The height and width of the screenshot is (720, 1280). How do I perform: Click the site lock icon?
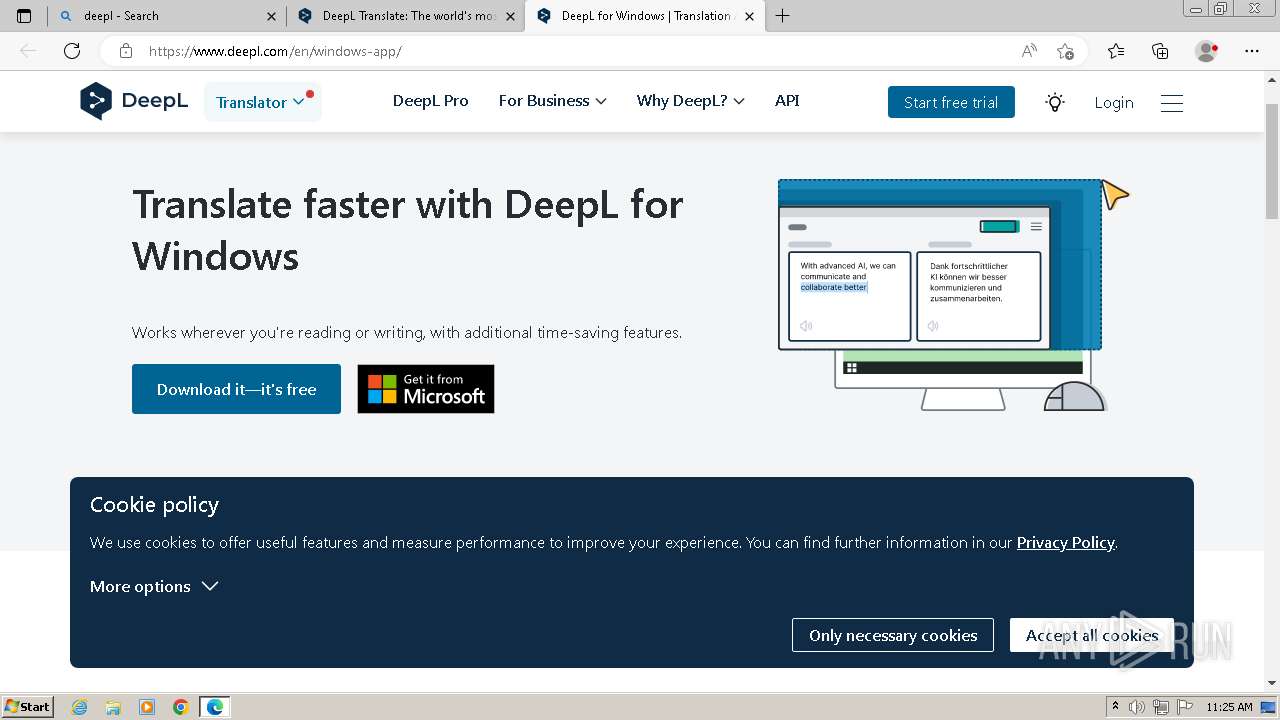(126, 51)
